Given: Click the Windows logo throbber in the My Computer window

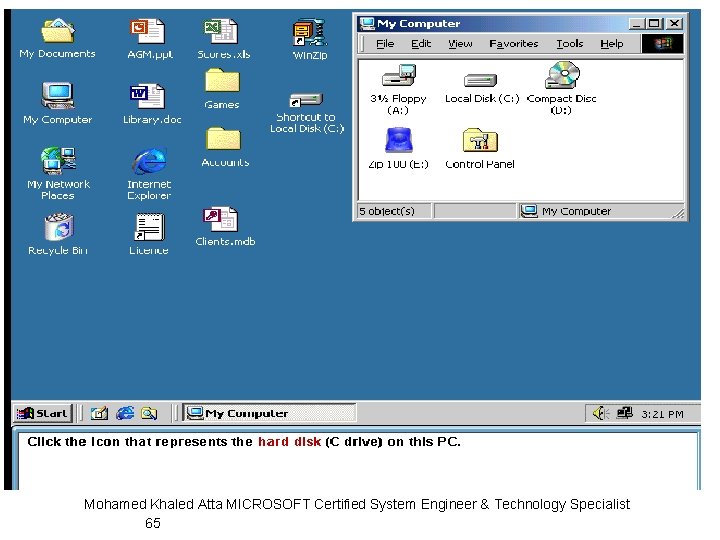Looking at the screenshot, I should tap(662, 44).
